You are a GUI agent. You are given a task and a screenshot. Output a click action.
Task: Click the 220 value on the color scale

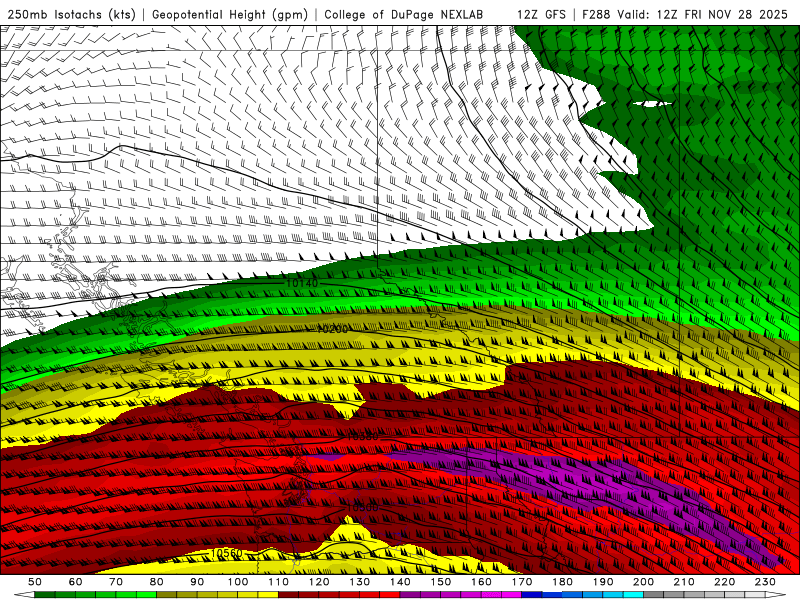click(x=724, y=582)
